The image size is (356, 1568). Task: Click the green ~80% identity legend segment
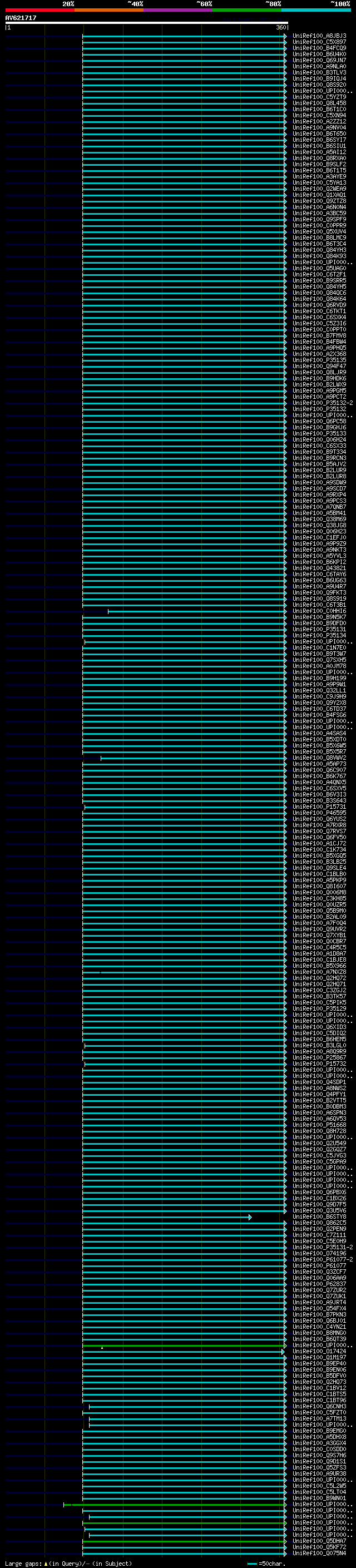point(247,10)
